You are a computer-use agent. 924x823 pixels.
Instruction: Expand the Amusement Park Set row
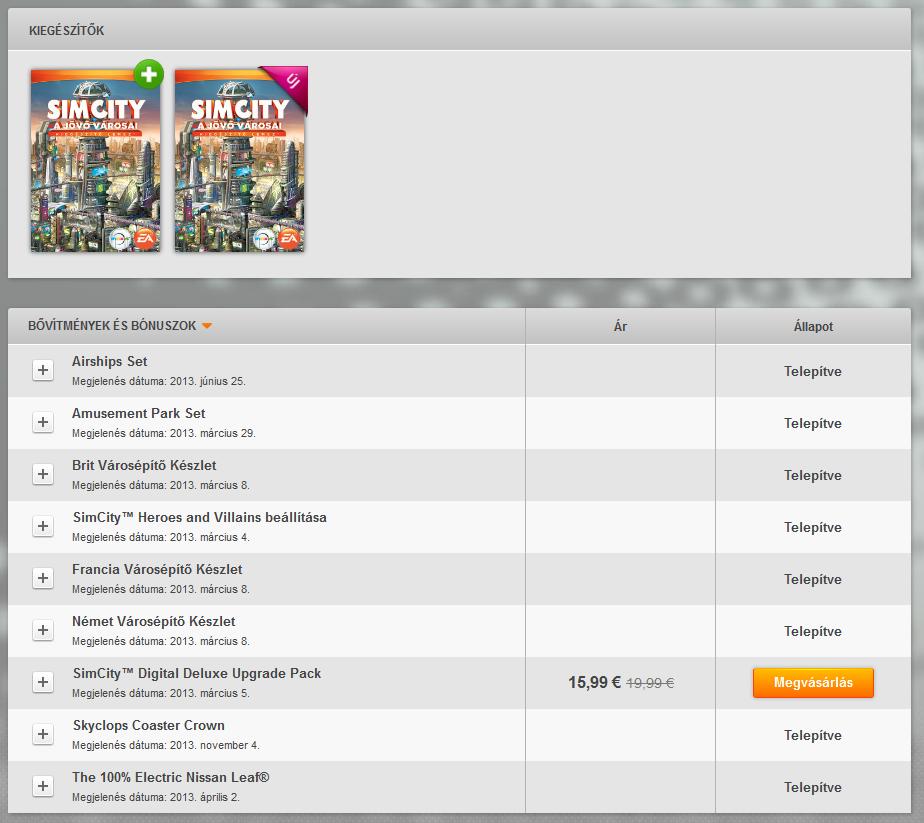(x=42, y=422)
